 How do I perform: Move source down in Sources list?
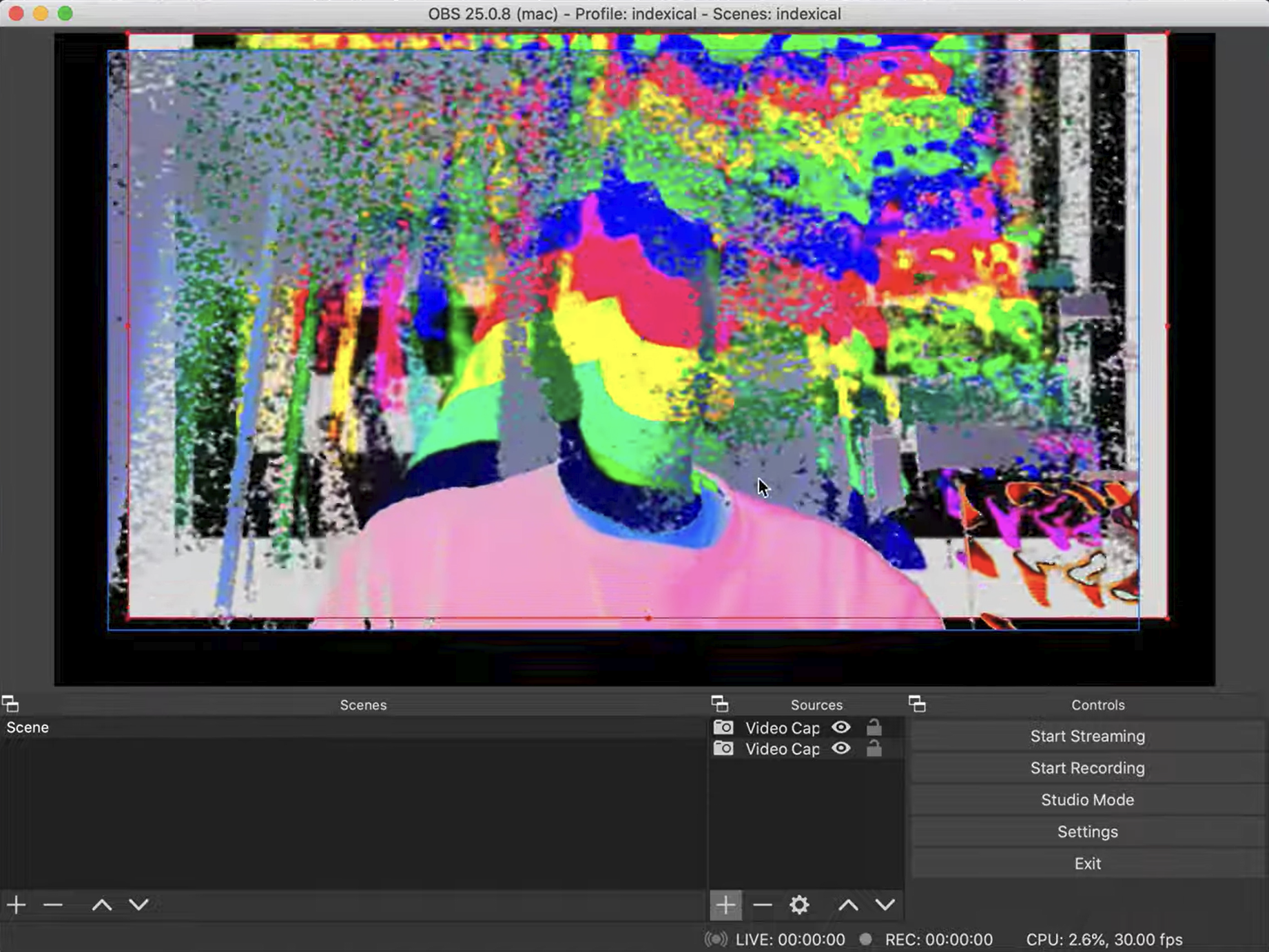[885, 905]
